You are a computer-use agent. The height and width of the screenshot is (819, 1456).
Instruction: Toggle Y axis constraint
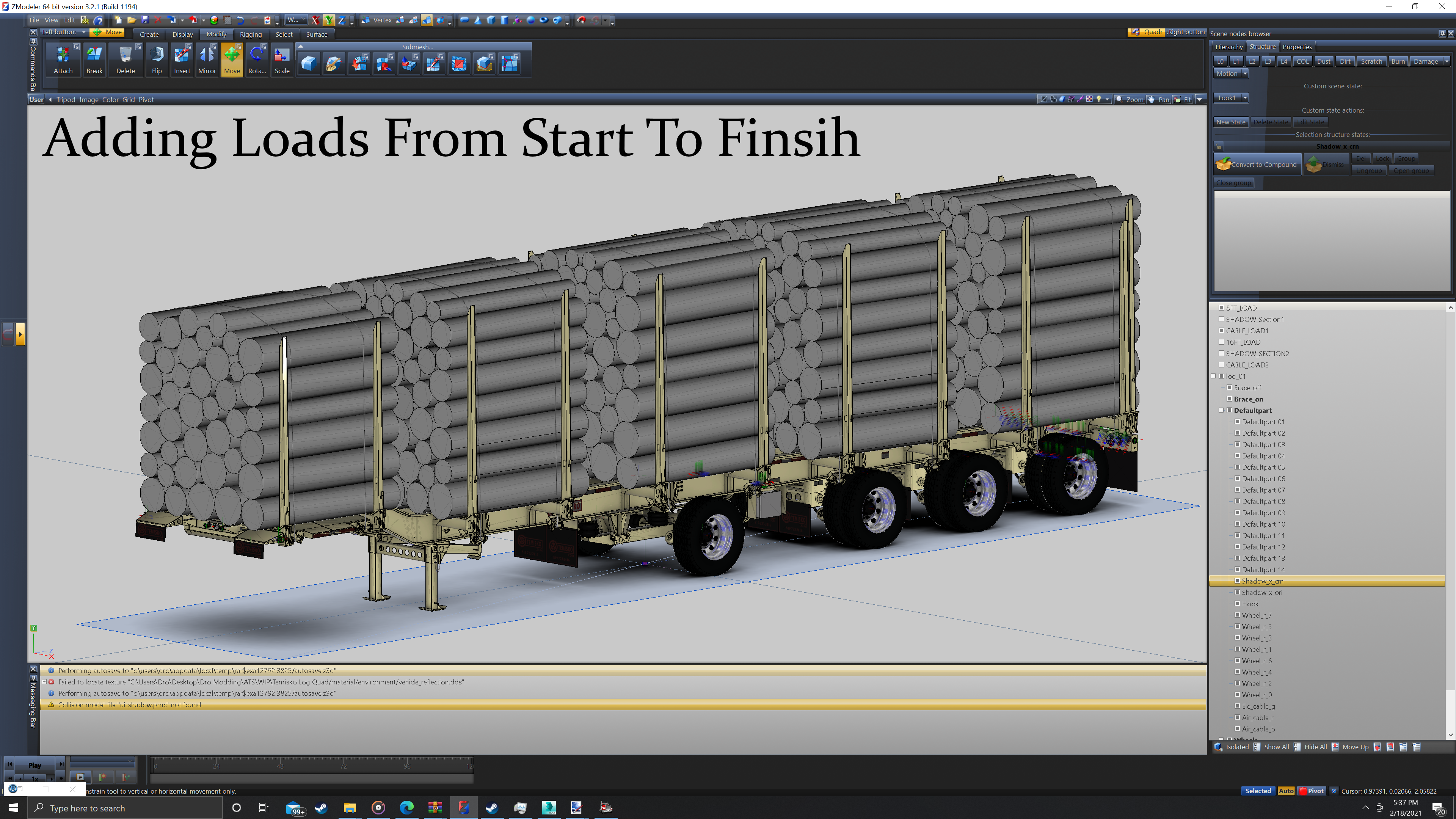coord(328,20)
